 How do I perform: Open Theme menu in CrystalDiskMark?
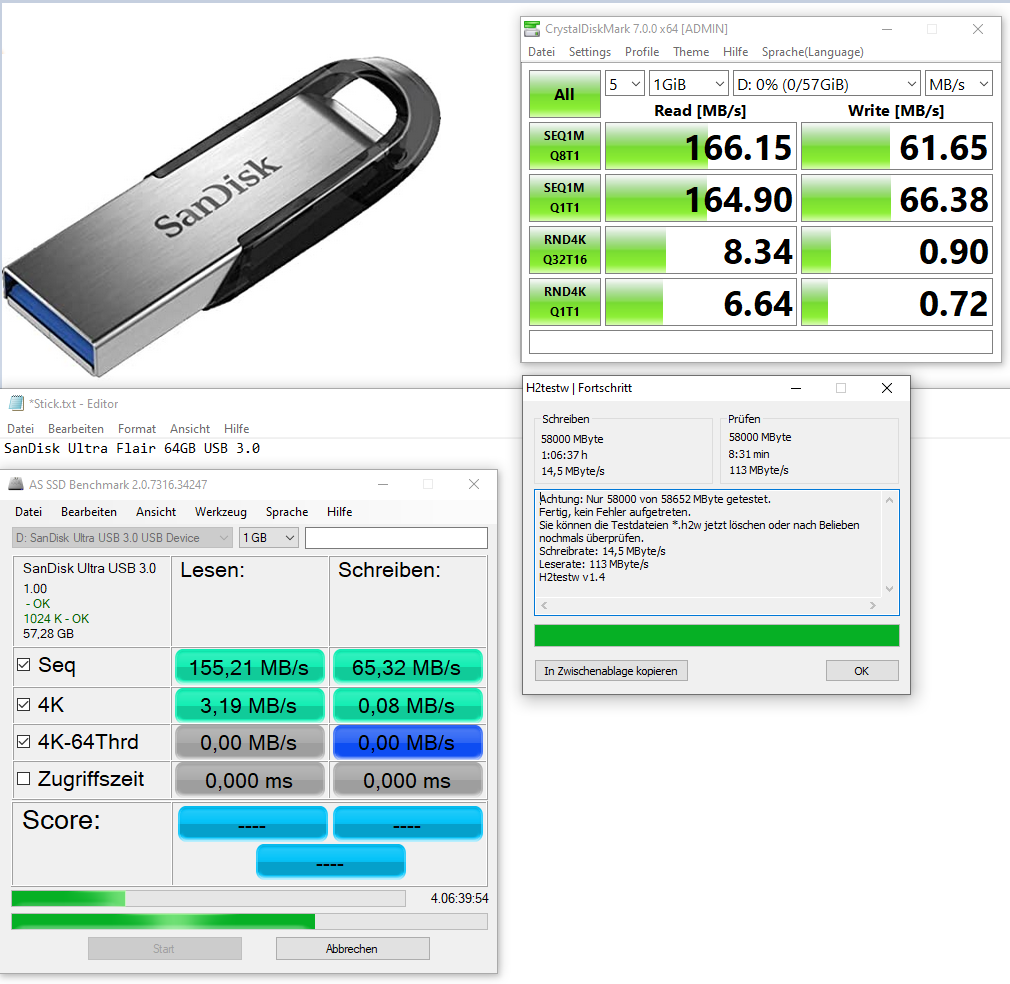691,52
